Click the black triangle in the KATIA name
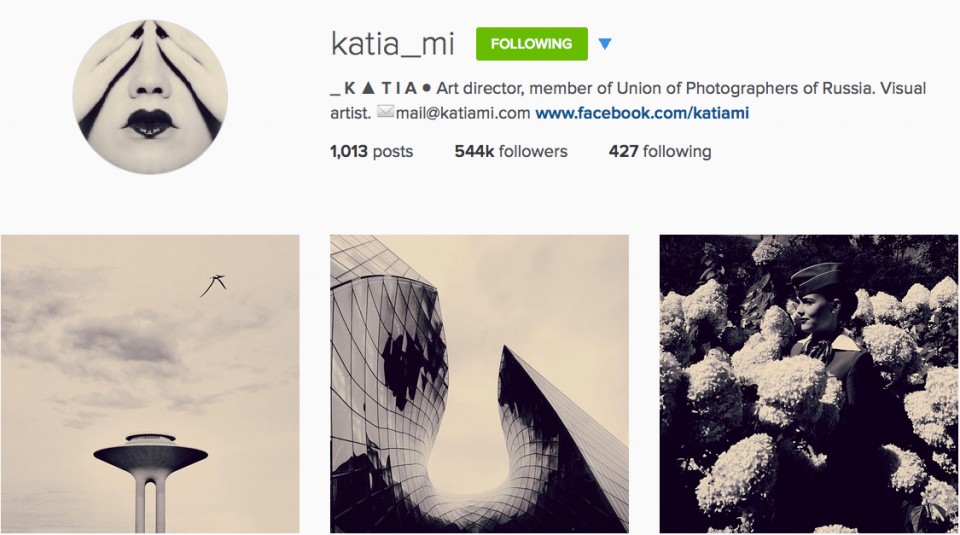 [x=368, y=88]
